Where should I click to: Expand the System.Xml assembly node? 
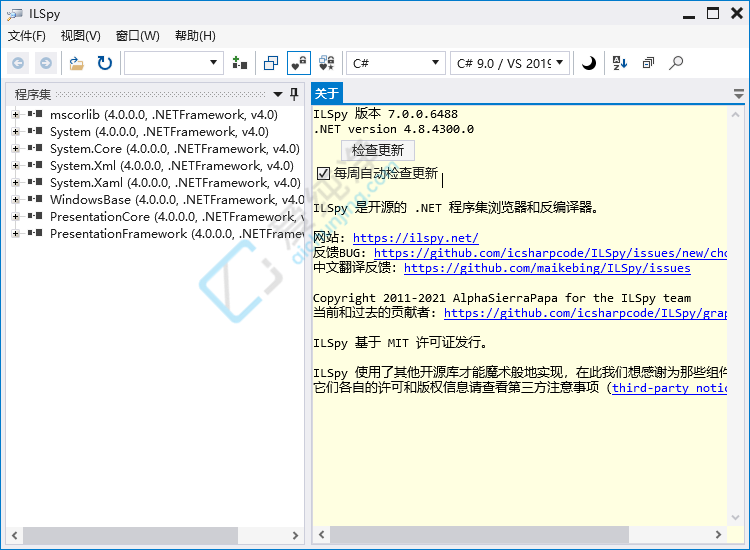pyautogui.click(x=16, y=165)
